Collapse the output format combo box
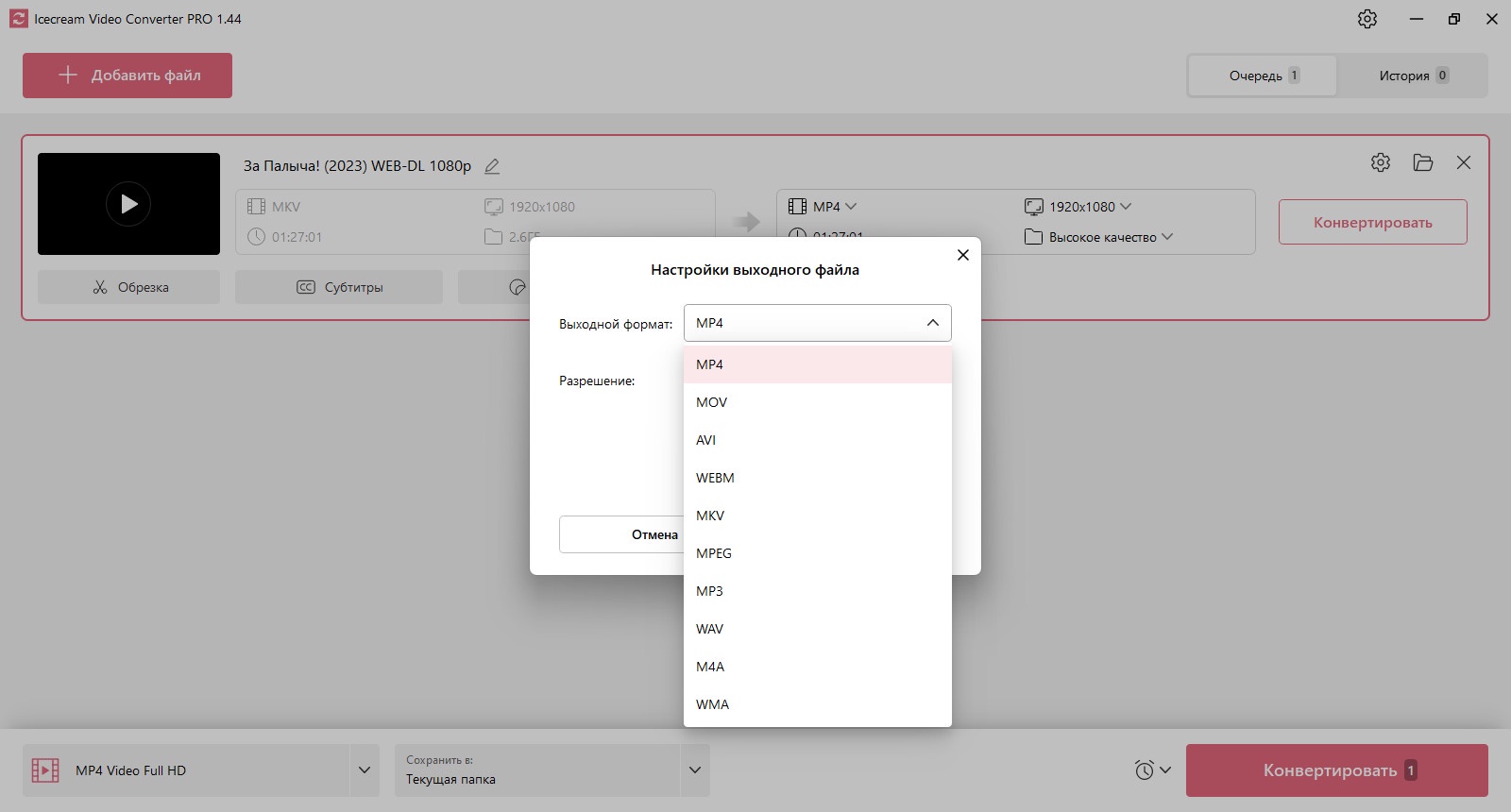This screenshot has height=812, width=1511. click(x=818, y=323)
